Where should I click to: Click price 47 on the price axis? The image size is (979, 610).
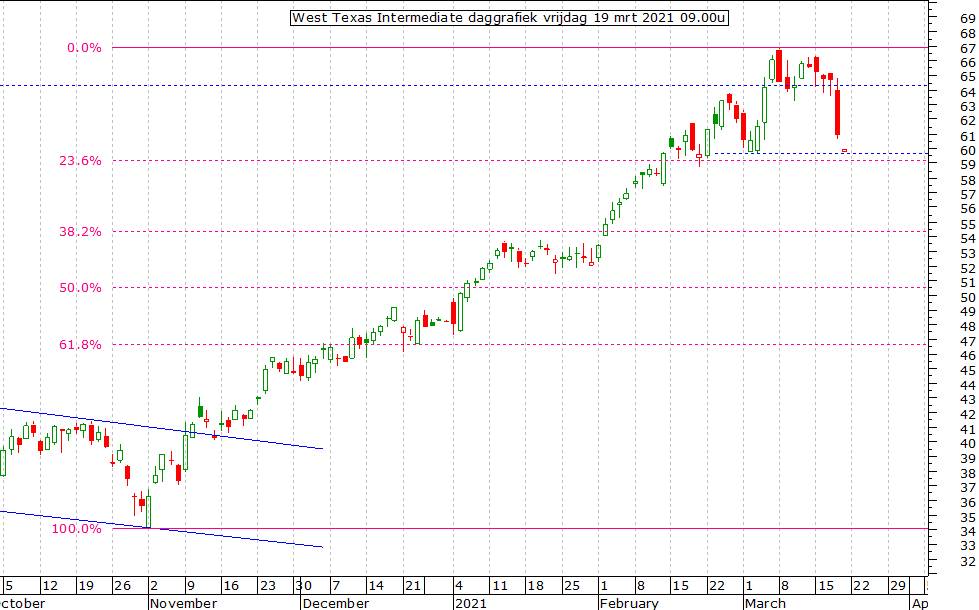coord(968,342)
